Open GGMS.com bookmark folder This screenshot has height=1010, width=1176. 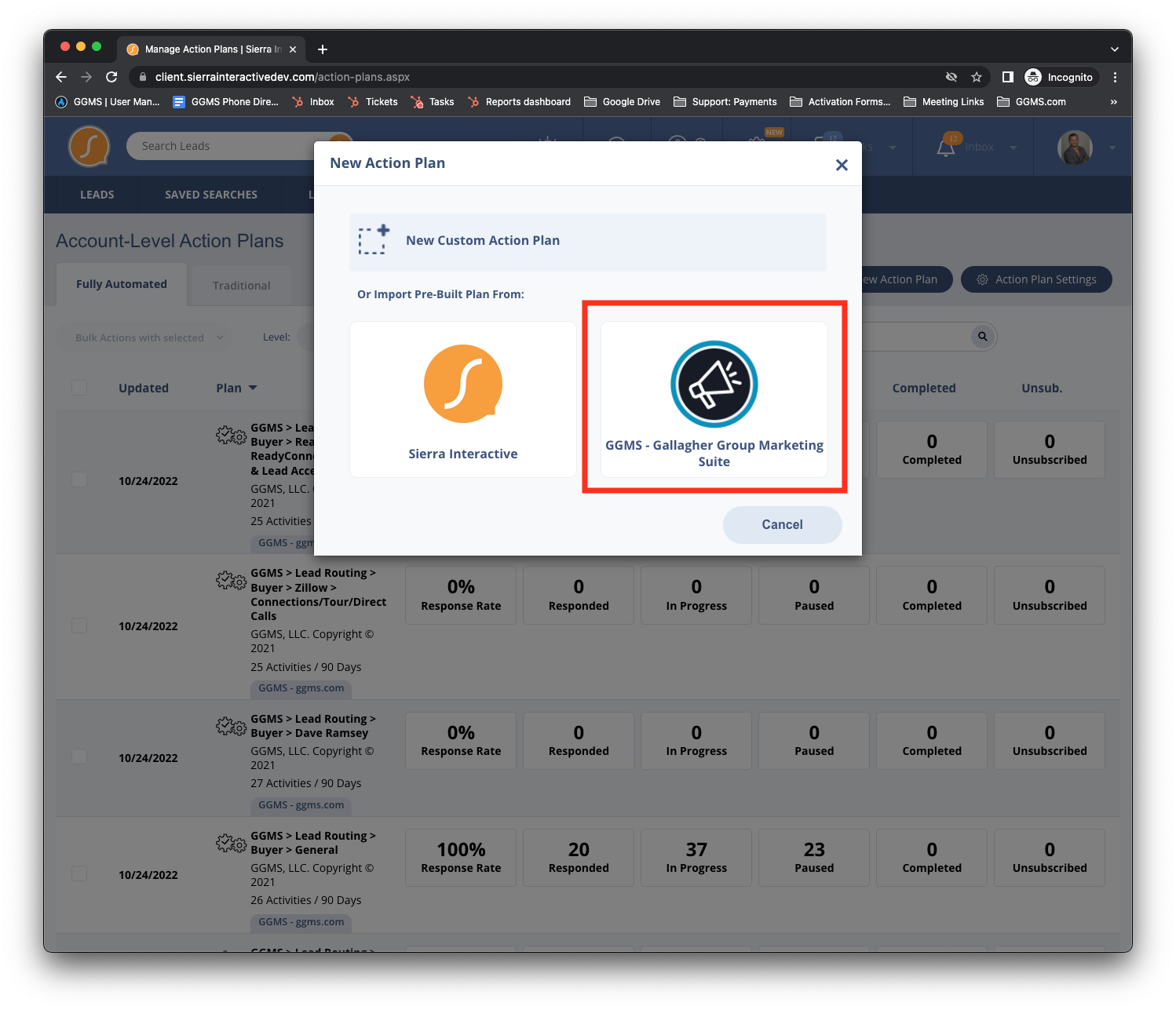[1032, 102]
